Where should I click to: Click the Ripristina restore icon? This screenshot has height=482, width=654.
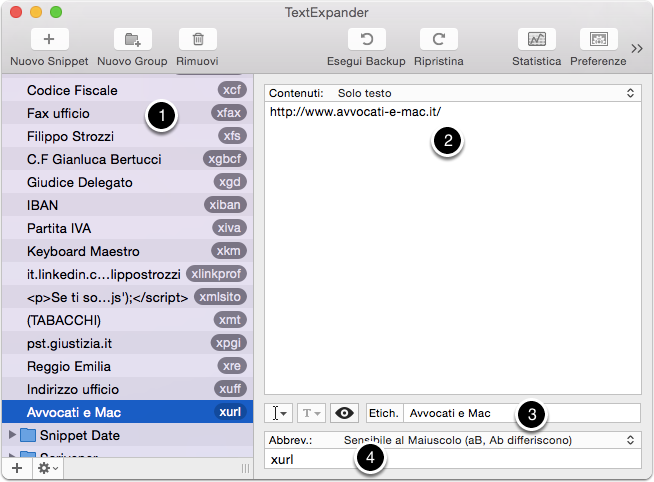[439, 39]
